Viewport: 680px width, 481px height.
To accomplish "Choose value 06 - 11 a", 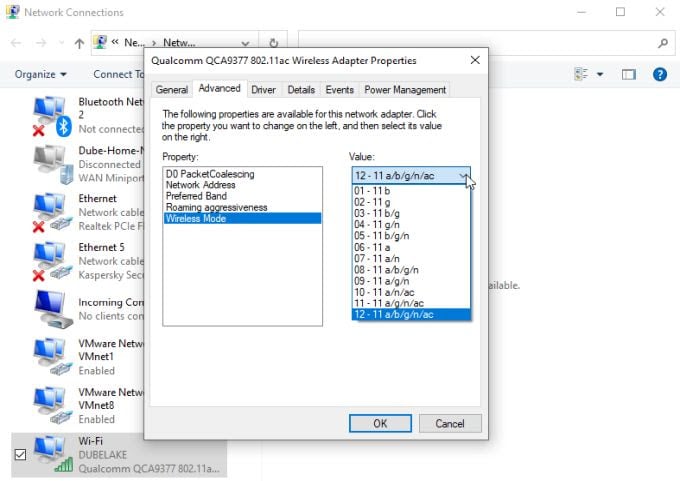I will (x=411, y=247).
